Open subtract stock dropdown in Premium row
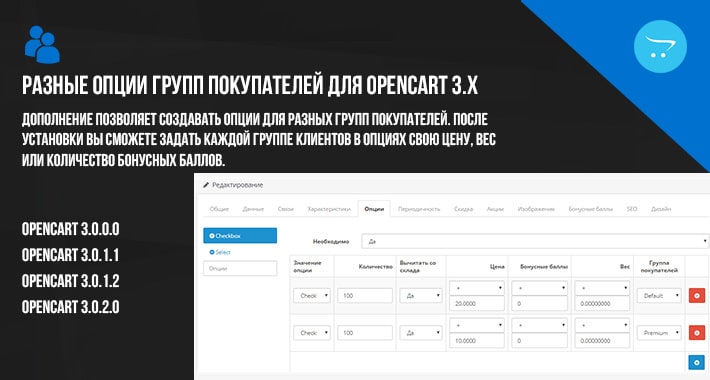Viewport: 710px width, 380px height. click(421, 333)
